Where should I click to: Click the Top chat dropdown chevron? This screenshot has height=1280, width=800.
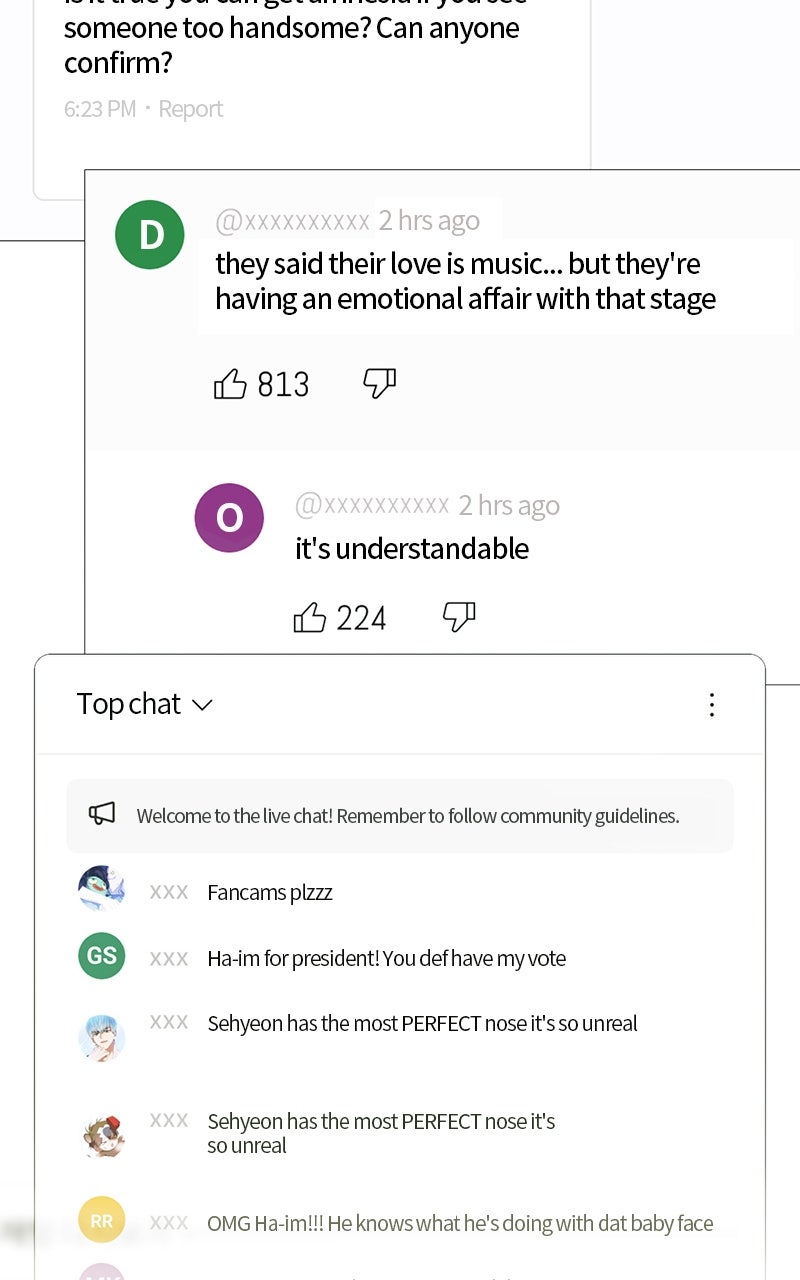click(202, 705)
